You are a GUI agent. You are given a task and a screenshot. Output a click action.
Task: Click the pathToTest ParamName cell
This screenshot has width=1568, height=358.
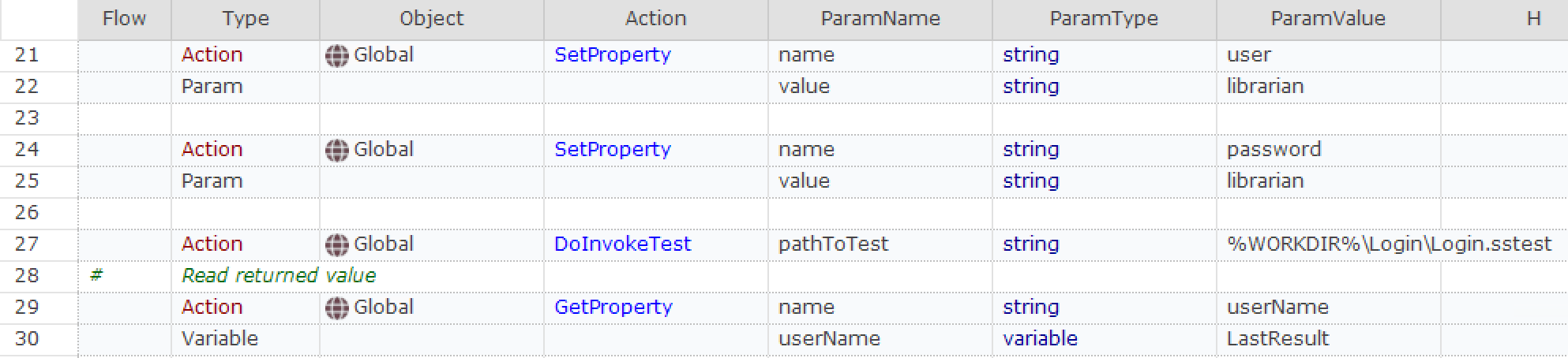click(x=833, y=244)
